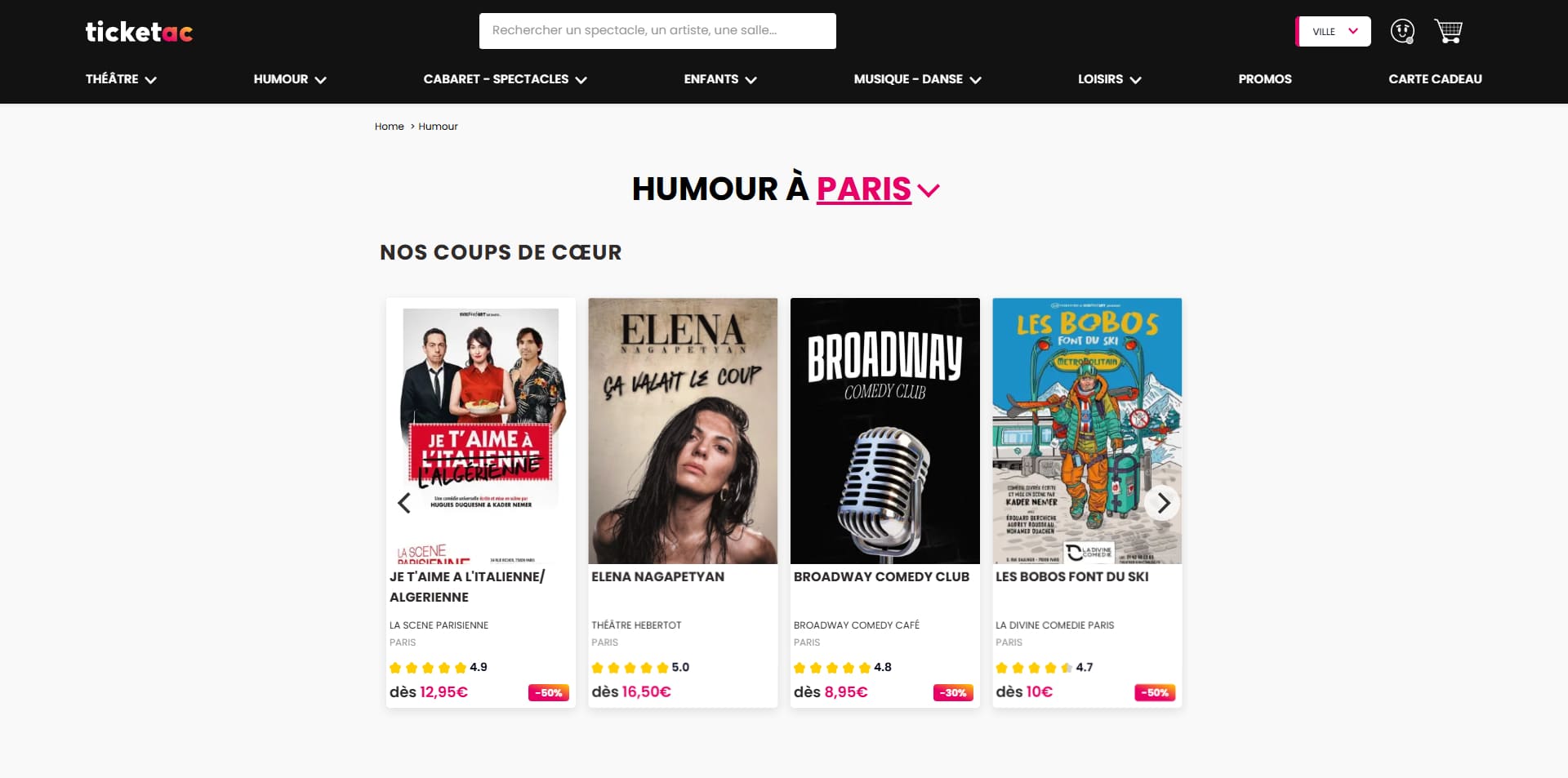
Task: Open the user account face icon
Action: tap(1402, 31)
